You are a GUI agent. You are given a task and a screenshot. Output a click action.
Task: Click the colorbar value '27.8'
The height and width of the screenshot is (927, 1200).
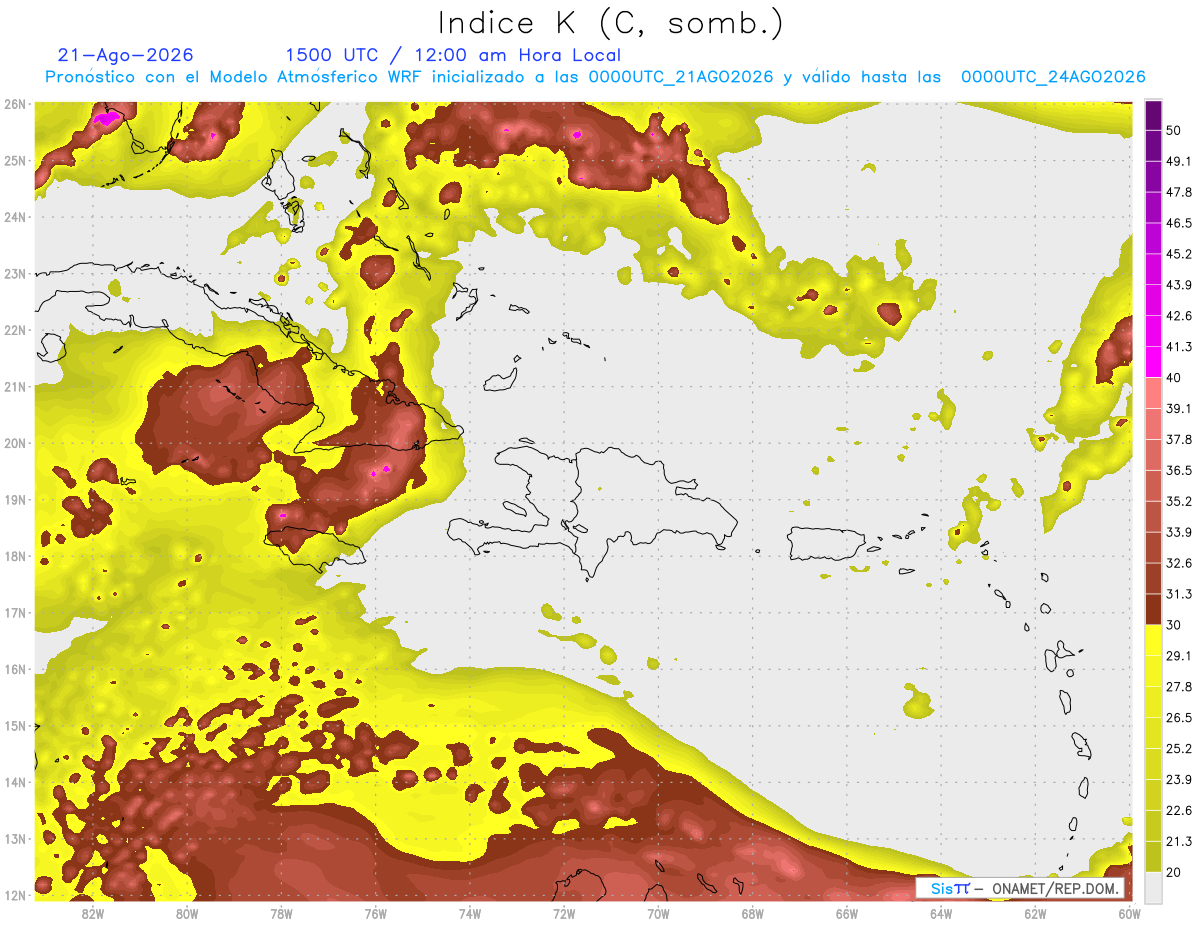1180,687
